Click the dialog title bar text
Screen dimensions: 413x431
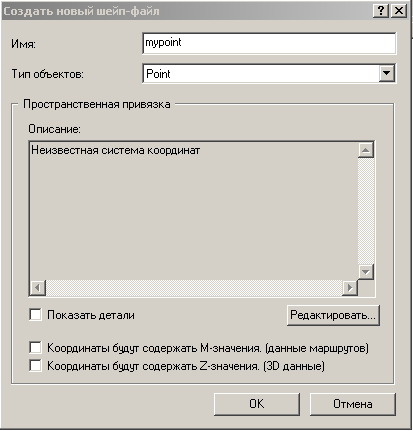pyautogui.click(x=81, y=11)
